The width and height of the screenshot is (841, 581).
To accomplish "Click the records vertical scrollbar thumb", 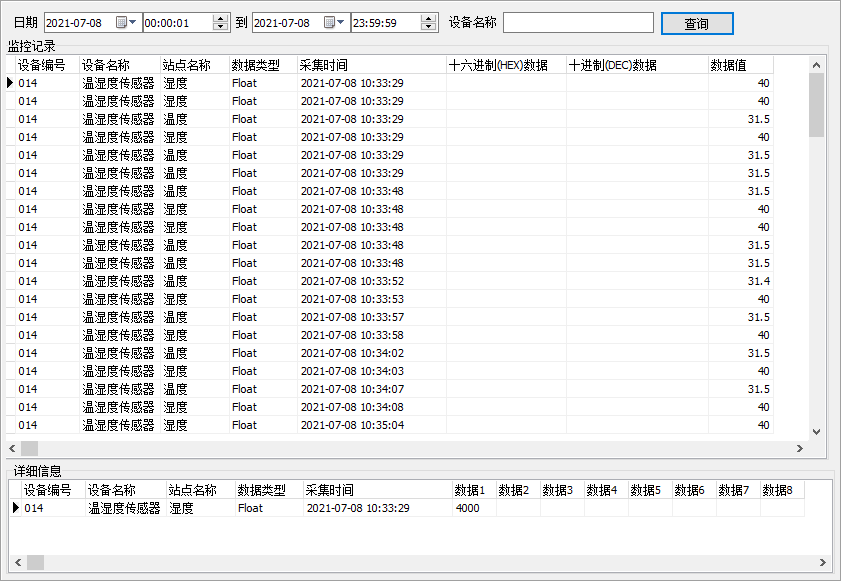I will tap(816, 105).
